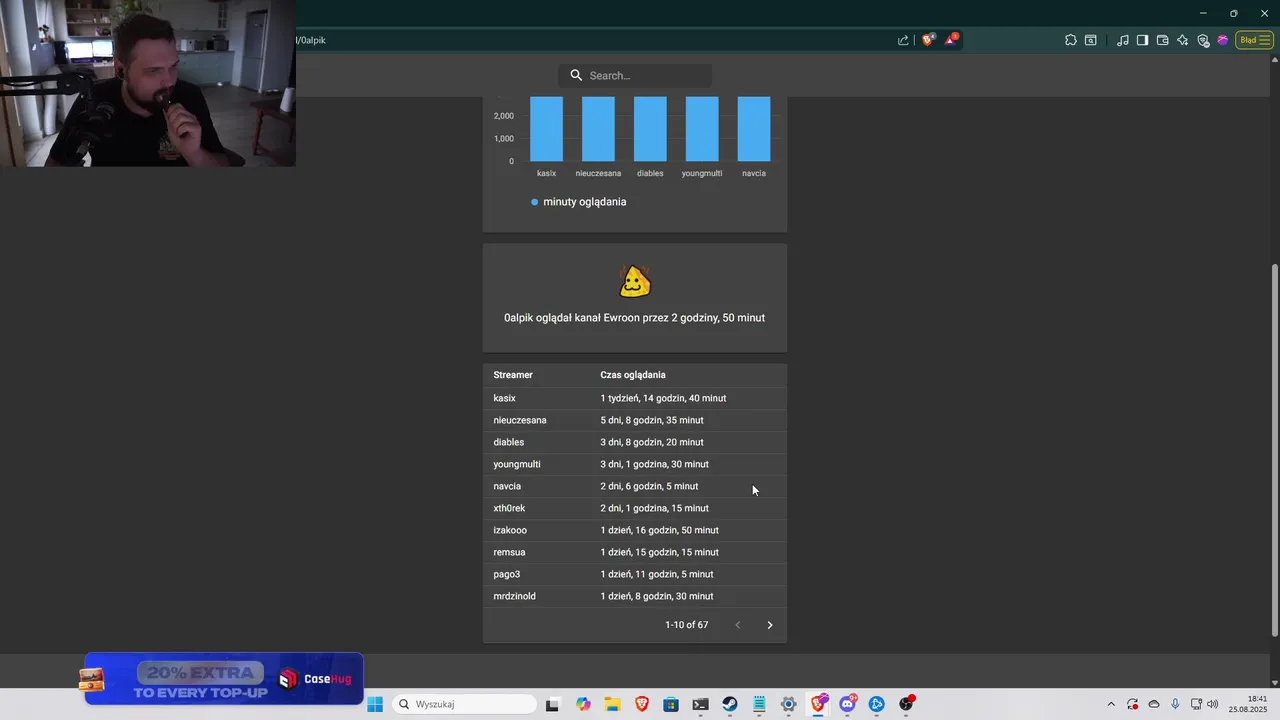
Task: Select the izakooo table row
Action: point(635,530)
